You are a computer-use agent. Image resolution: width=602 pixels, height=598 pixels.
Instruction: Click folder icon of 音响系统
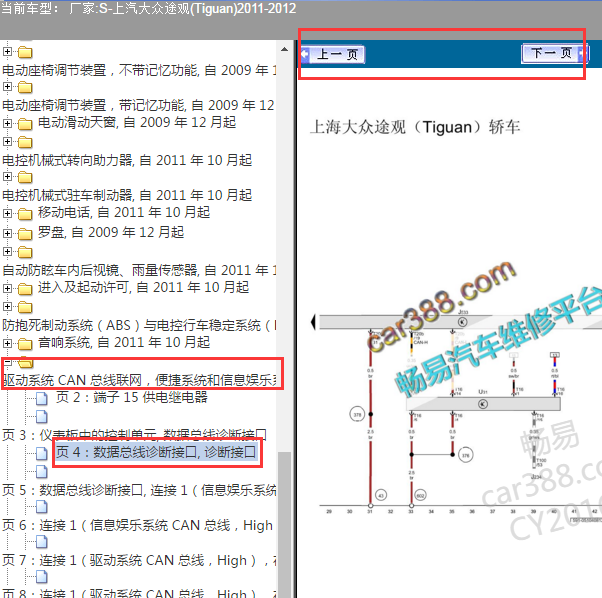point(25,344)
